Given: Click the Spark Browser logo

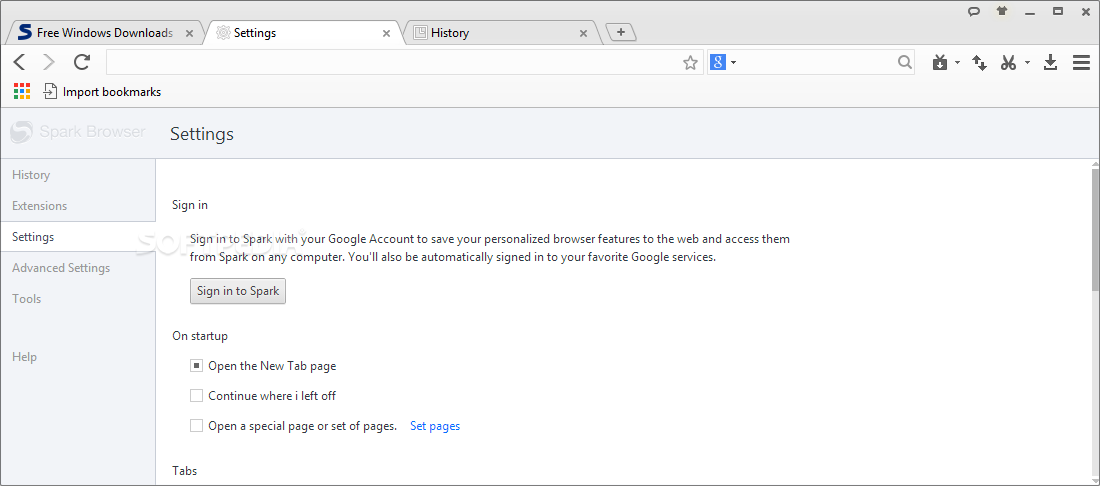Looking at the screenshot, I should [x=78, y=132].
